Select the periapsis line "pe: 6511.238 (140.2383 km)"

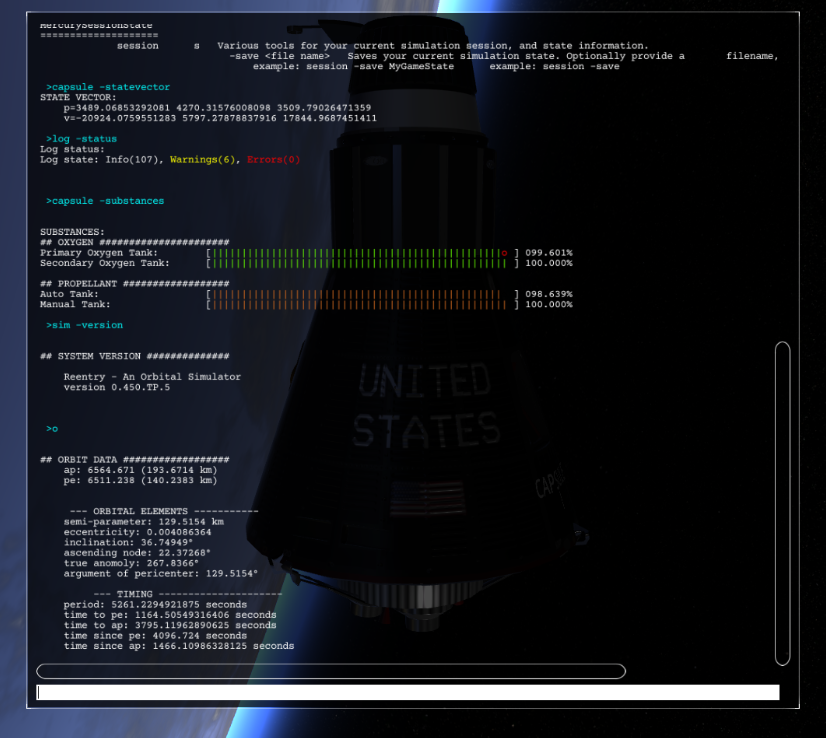coord(141,481)
